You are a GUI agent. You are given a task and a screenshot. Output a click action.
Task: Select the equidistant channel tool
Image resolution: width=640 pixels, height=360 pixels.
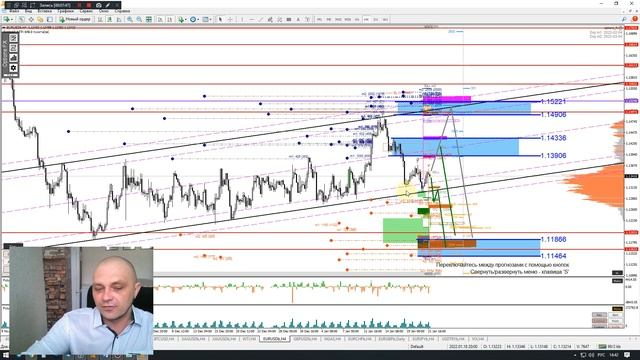(270, 19)
